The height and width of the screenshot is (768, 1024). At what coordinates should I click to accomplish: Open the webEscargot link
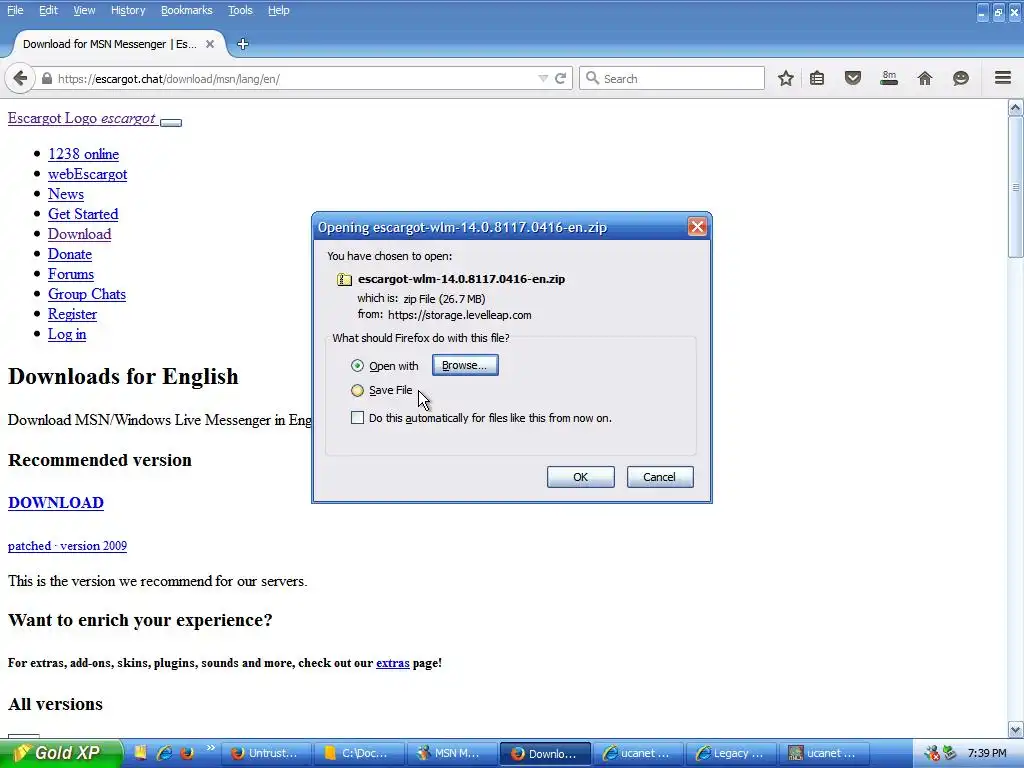[88, 174]
